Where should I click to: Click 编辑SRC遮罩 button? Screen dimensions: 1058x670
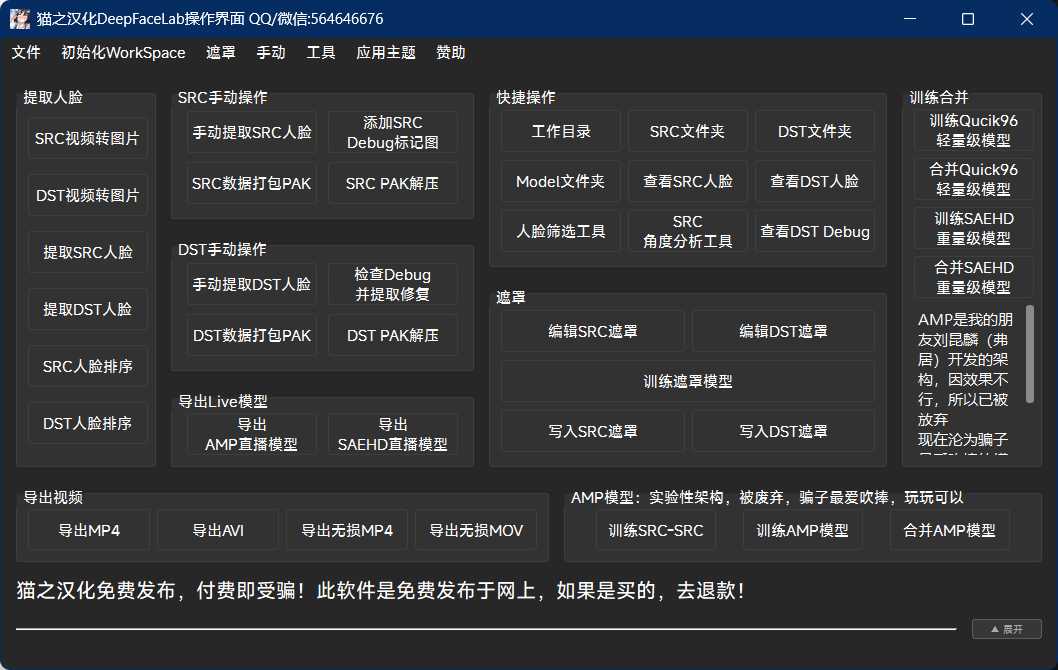(593, 331)
